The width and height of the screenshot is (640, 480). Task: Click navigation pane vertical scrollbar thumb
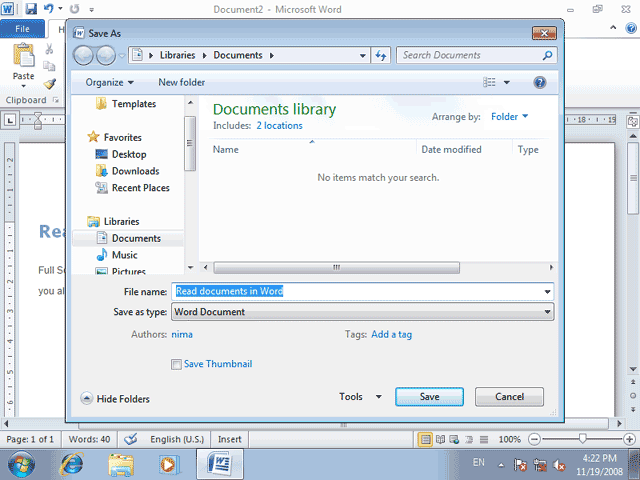[x=190, y=143]
